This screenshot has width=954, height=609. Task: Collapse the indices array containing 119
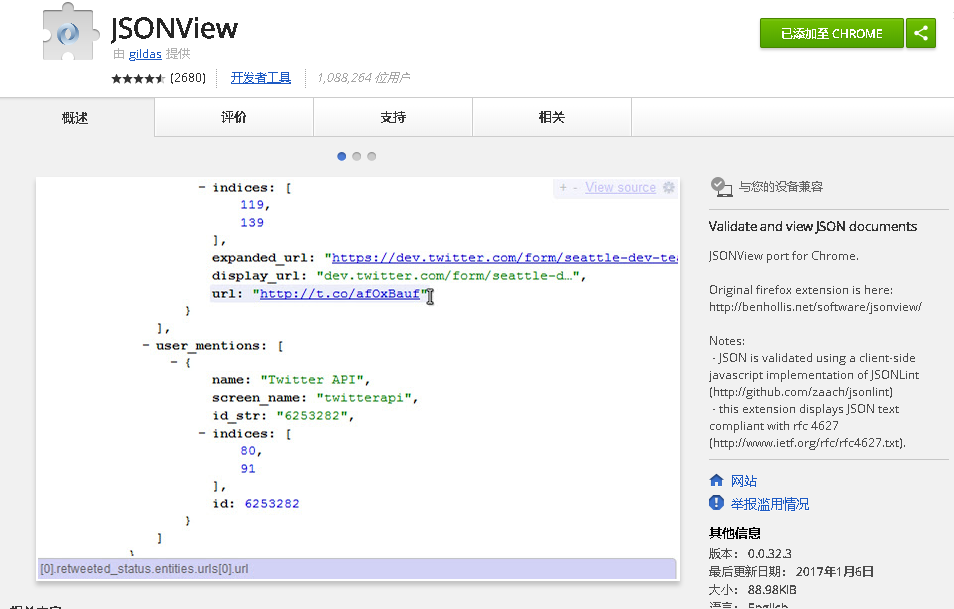coord(201,187)
